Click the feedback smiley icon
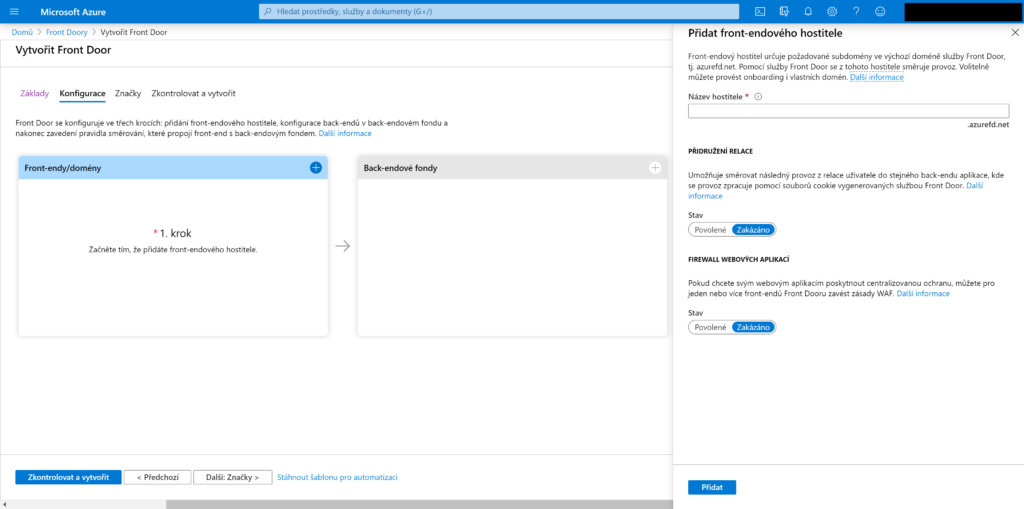1024x509 pixels. pos(880,11)
